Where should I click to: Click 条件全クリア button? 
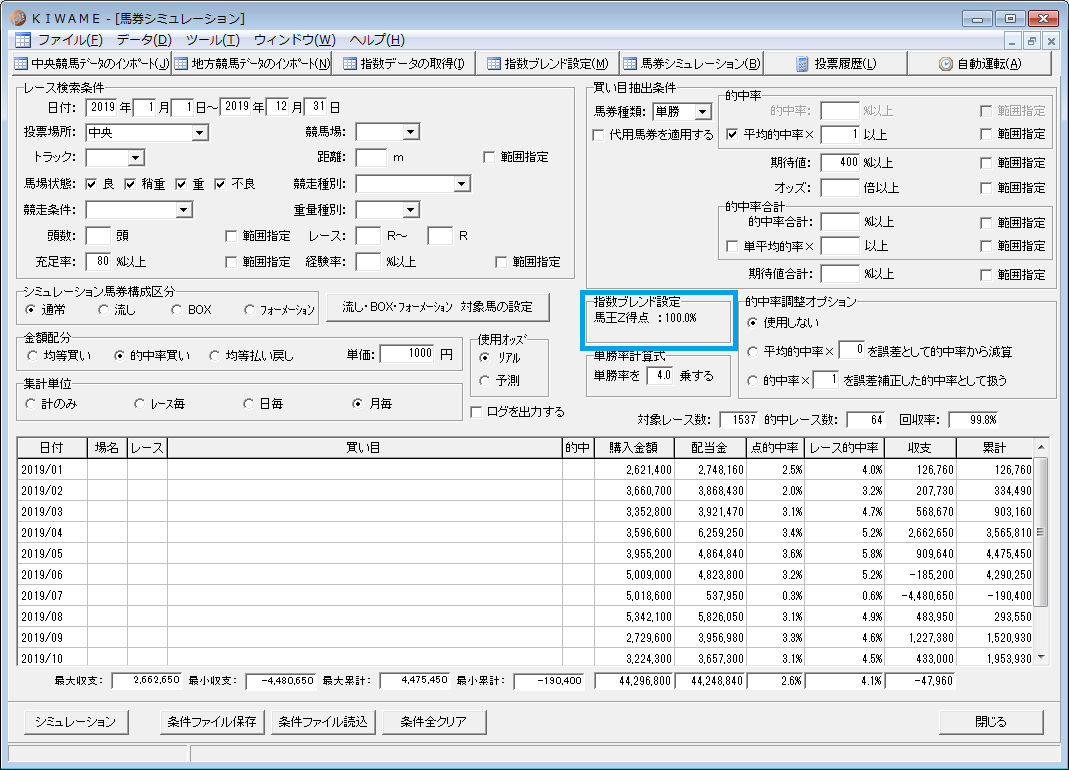(x=434, y=722)
